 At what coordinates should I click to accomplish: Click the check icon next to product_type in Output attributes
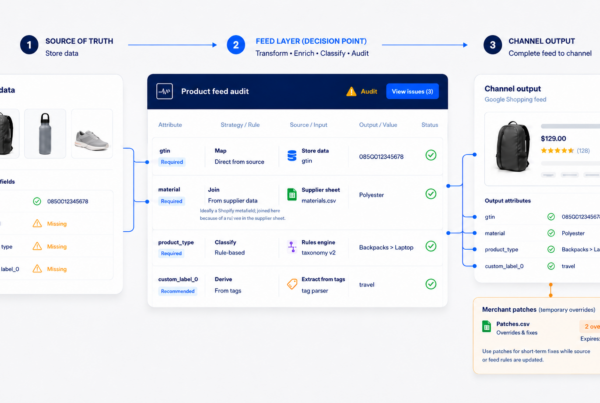click(x=551, y=250)
